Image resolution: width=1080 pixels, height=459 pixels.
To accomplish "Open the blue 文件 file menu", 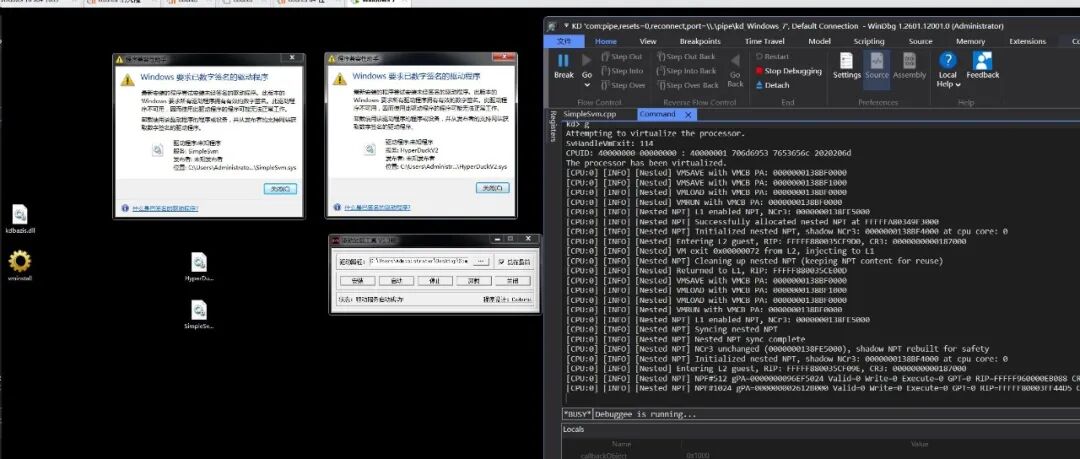I will coord(564,41).
